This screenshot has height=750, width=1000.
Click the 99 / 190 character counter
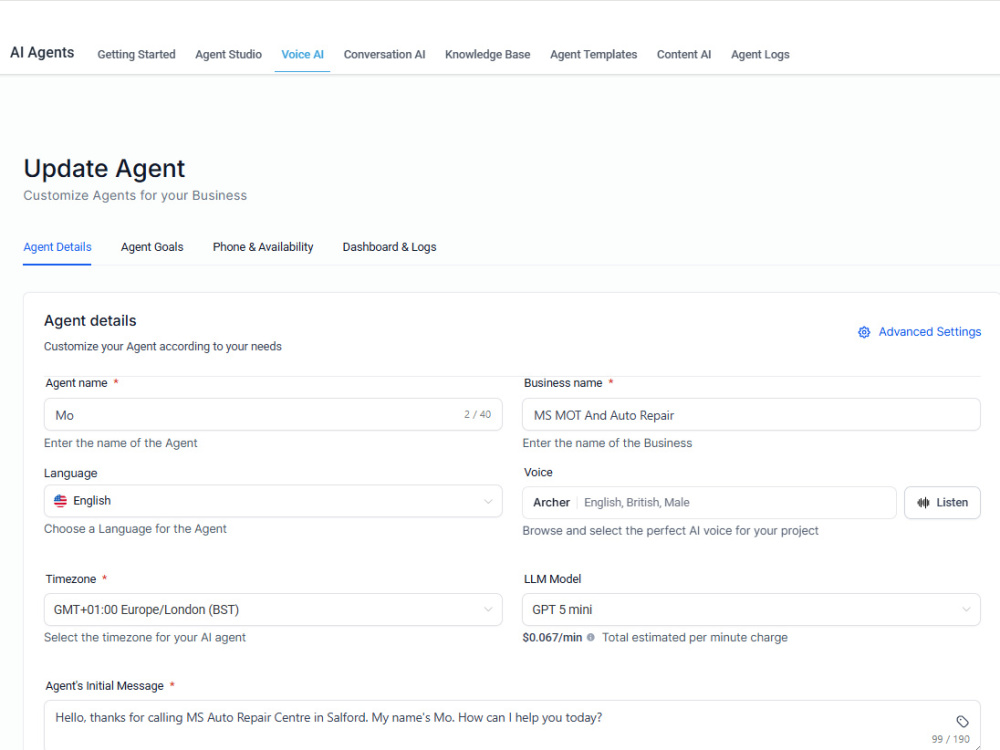(950, 739)
